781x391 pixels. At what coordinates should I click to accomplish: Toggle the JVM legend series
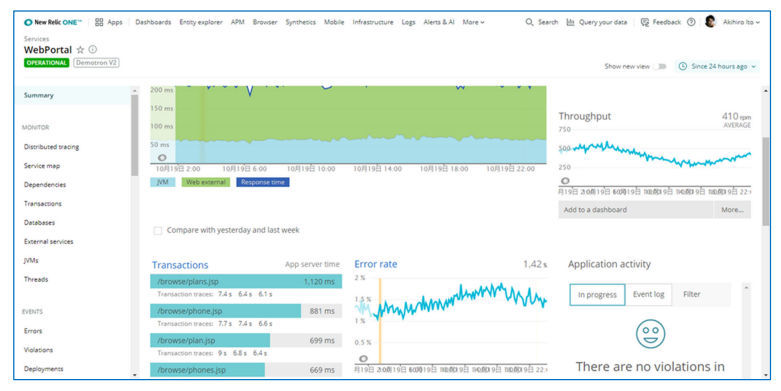coord(162,182)
